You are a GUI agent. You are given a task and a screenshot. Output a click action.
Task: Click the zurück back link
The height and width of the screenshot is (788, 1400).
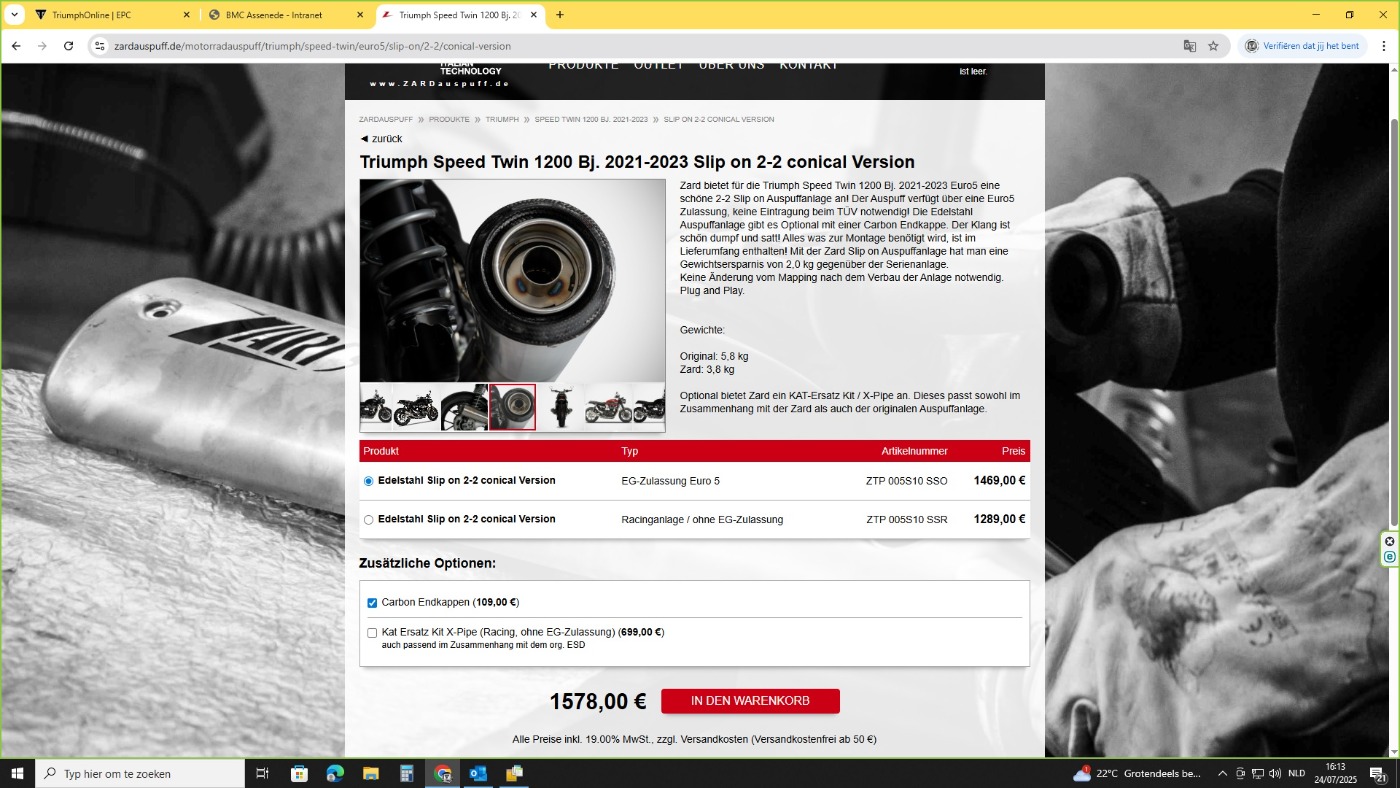(x=381, y=139)
